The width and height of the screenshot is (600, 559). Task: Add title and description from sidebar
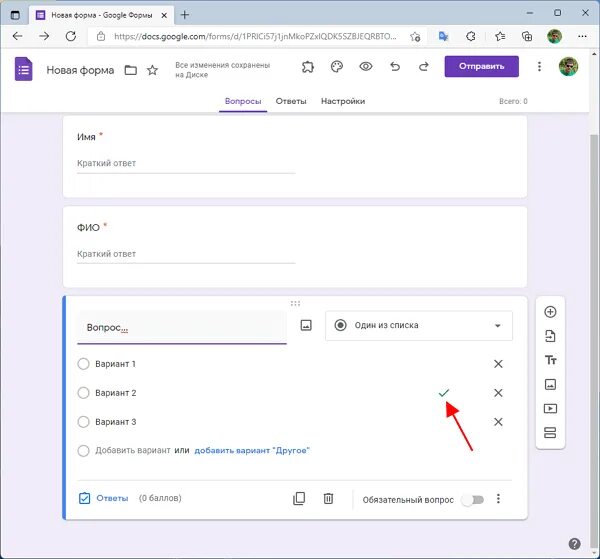[550, 360]
